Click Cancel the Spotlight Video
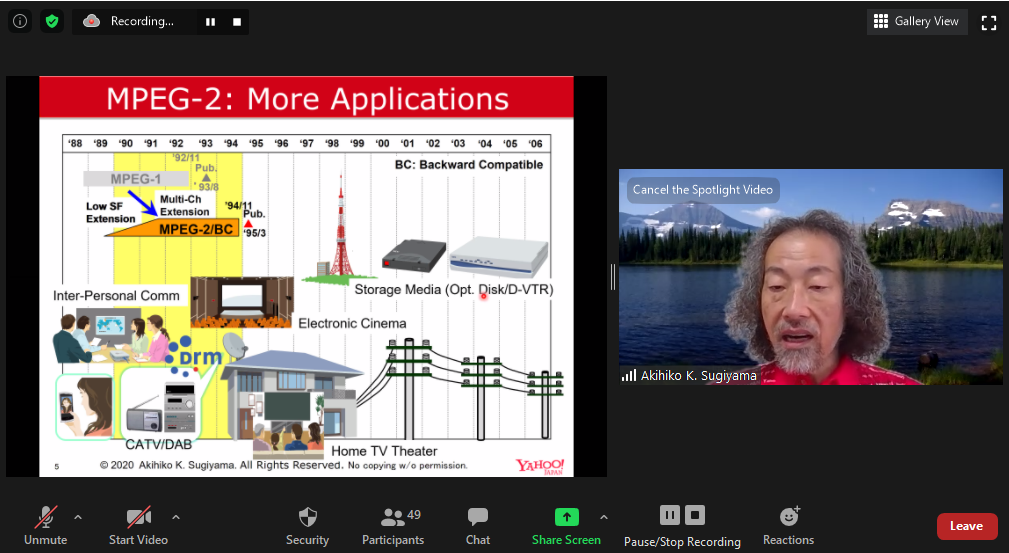 pyautogui.click(x=703, y=190)
